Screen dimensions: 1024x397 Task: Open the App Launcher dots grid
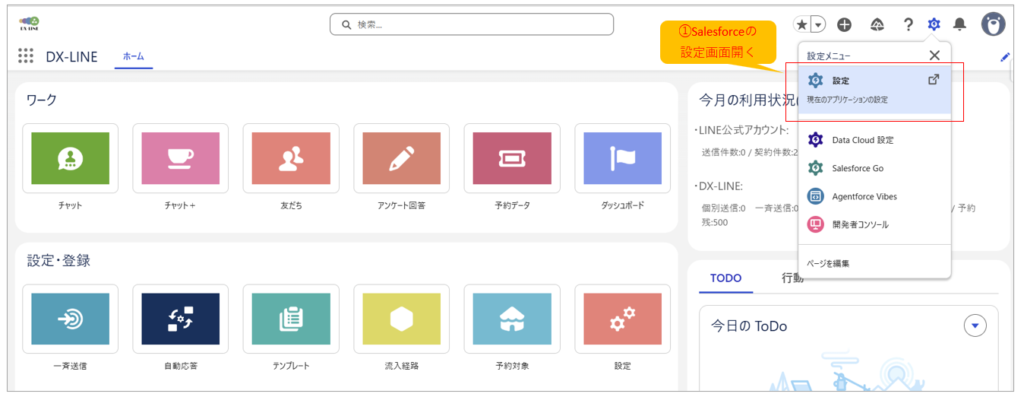(25, 56)
